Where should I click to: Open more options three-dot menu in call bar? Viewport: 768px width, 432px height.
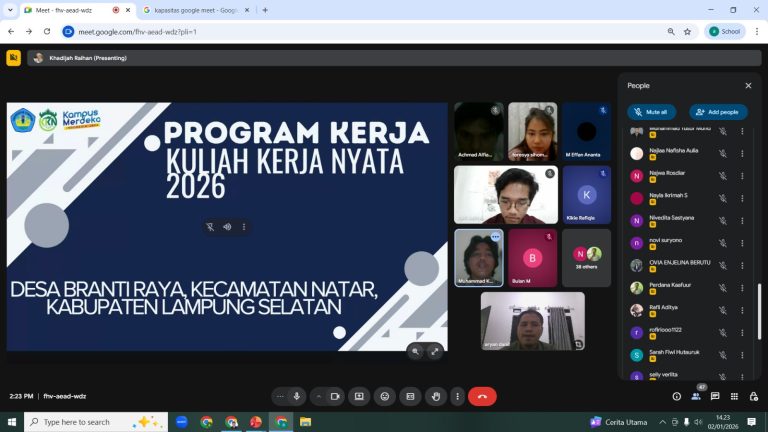click(x=457, y=396)
